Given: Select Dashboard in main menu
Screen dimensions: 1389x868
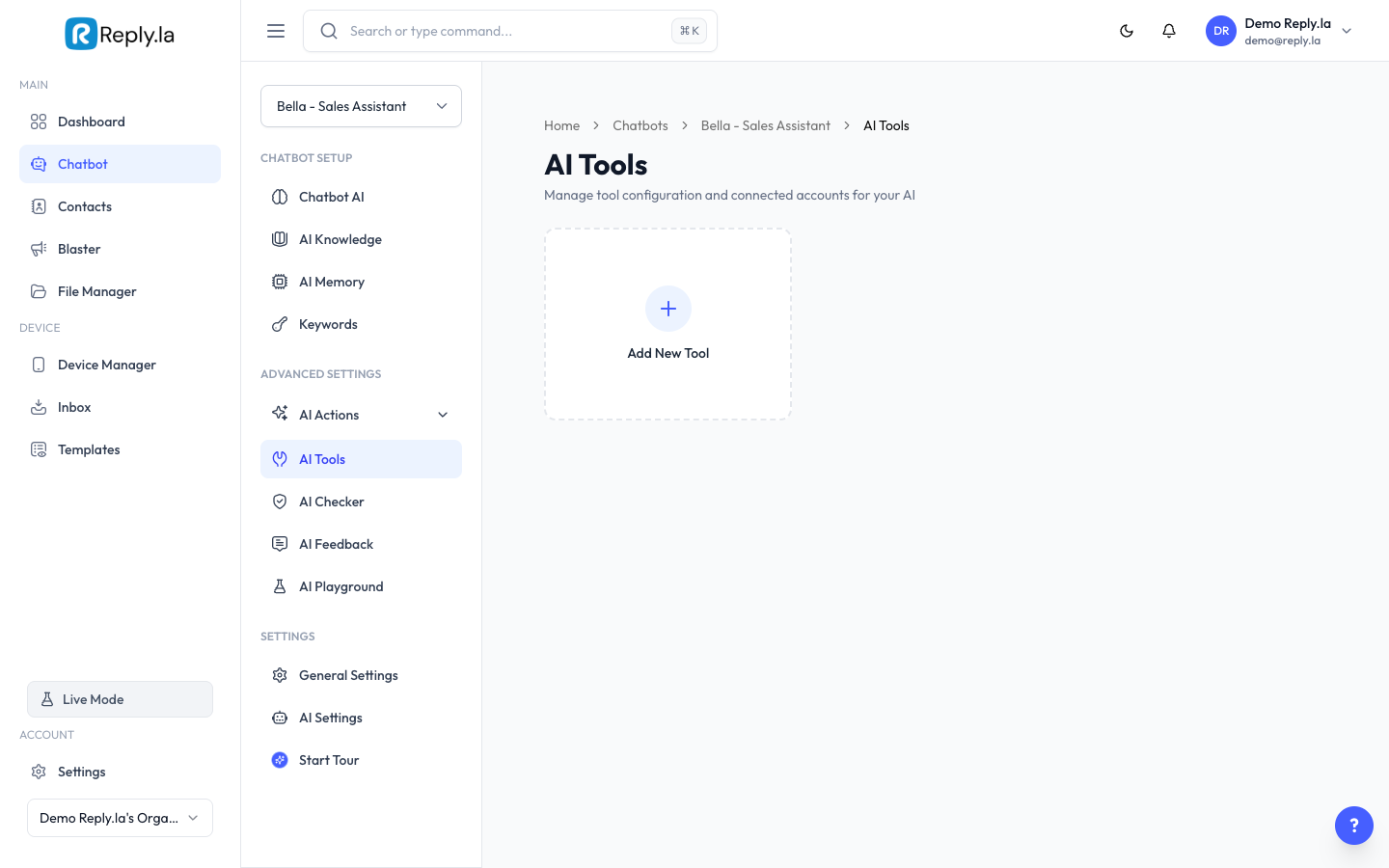Looking at the screenshot, I should click(92, 122).
